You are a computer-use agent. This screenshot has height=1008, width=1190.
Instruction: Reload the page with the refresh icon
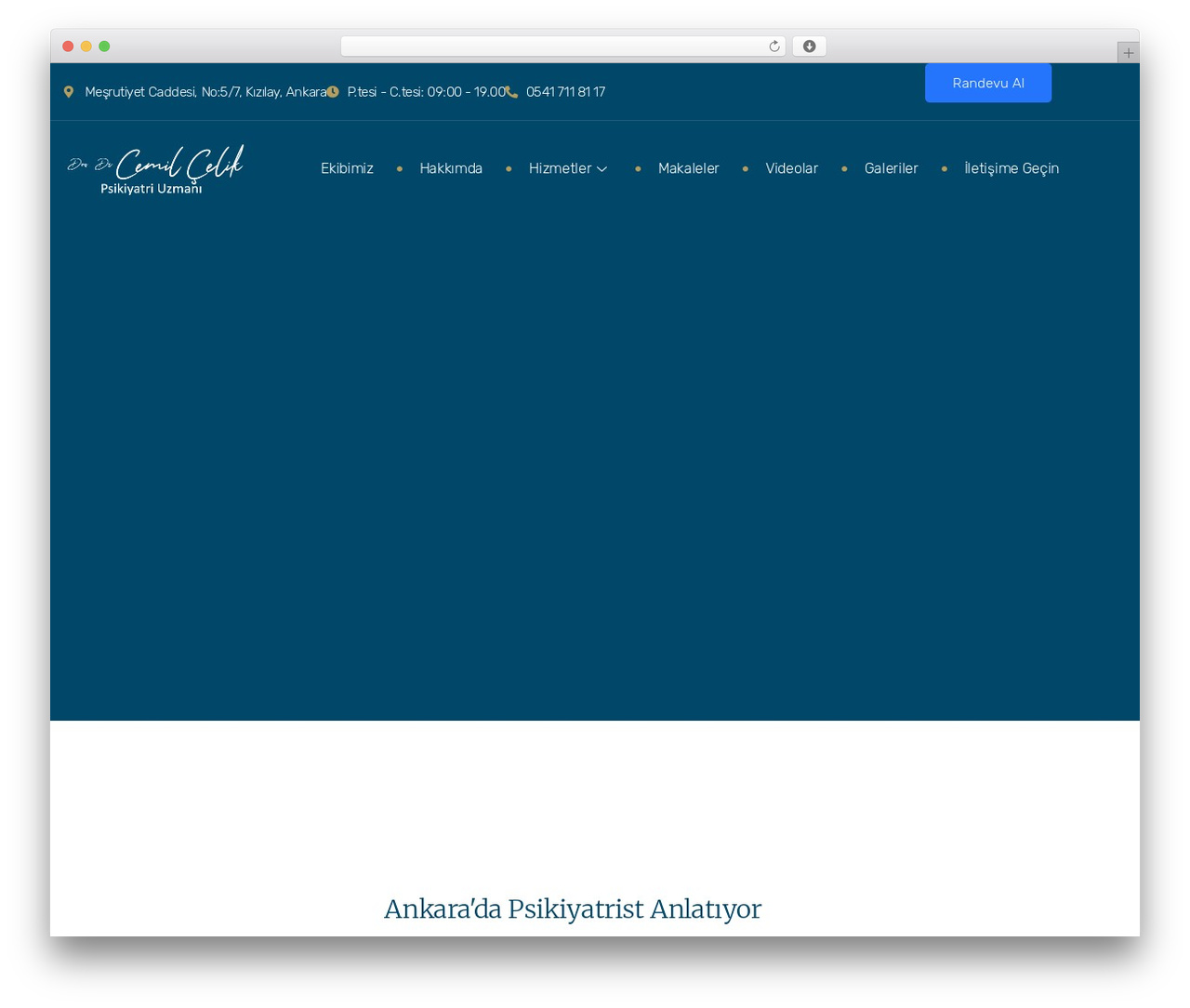[773, 46]
